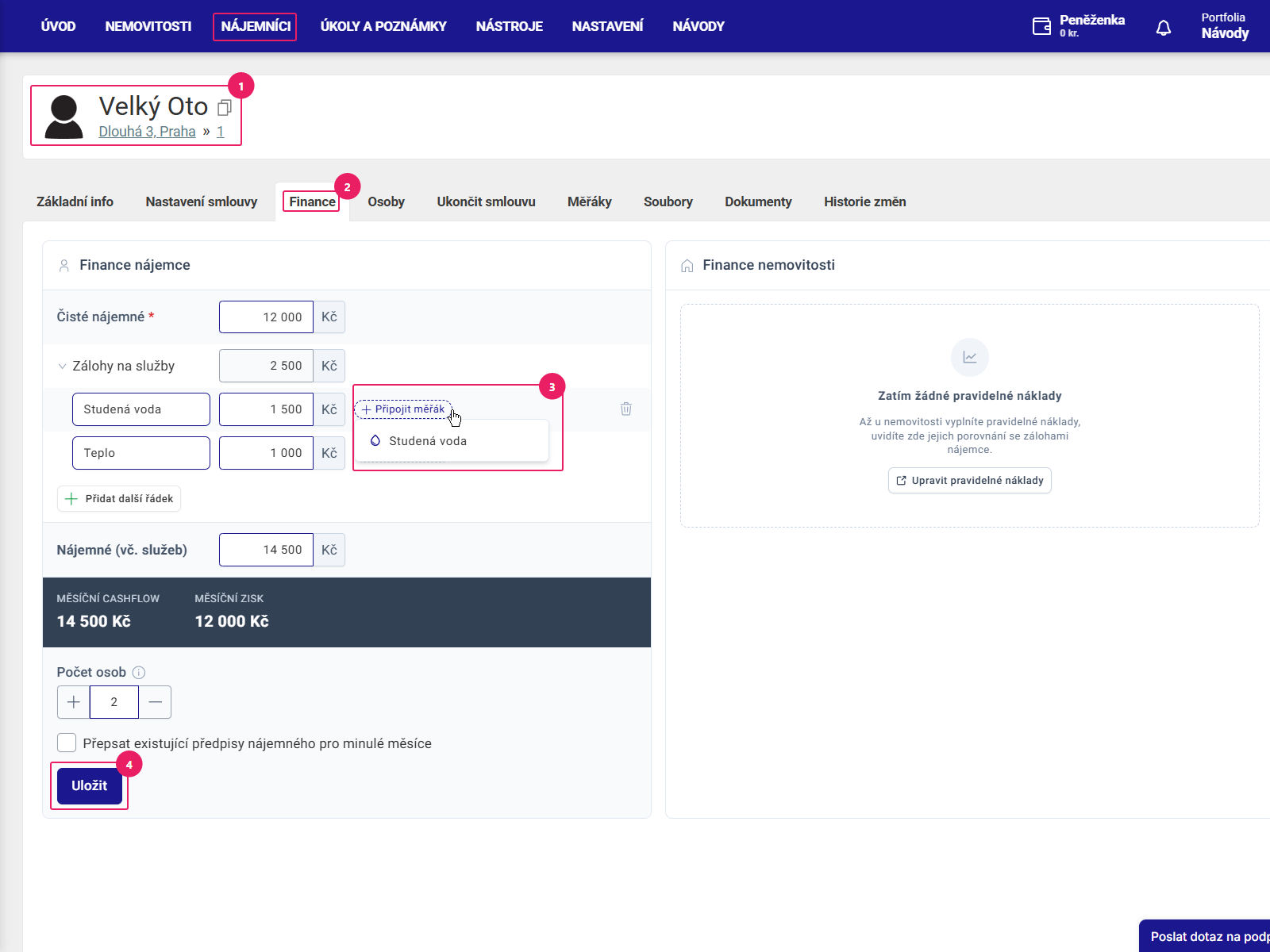Switch to Základní info tab
Screen dimensions: 1270x952
tap(75, 202)
